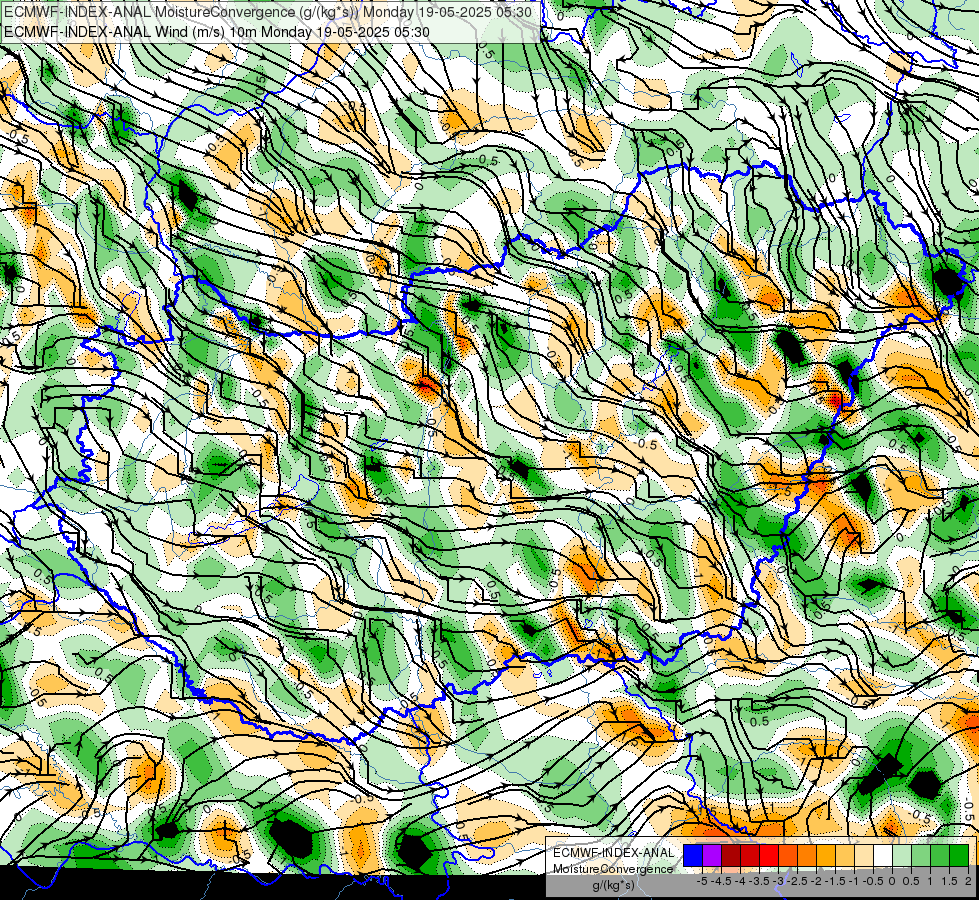The width and height of the screenshot is (979, 900).
Task: Pick the palest green swatch right of 0
Action: 902,855
